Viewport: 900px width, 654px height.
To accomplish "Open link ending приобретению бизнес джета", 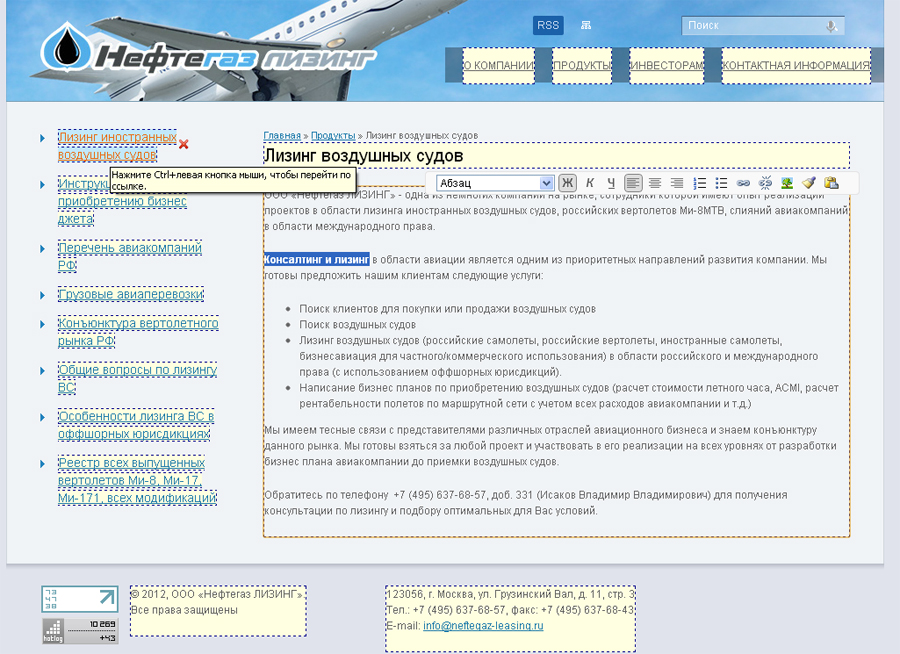I will 122,210.
